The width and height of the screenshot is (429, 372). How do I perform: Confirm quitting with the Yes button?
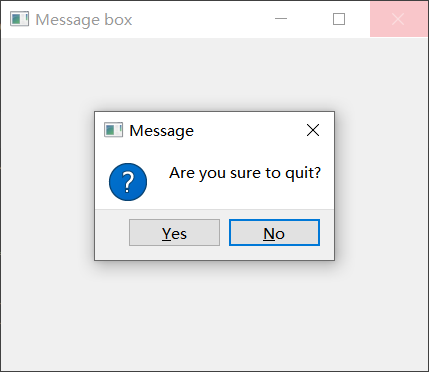(174, 232)
